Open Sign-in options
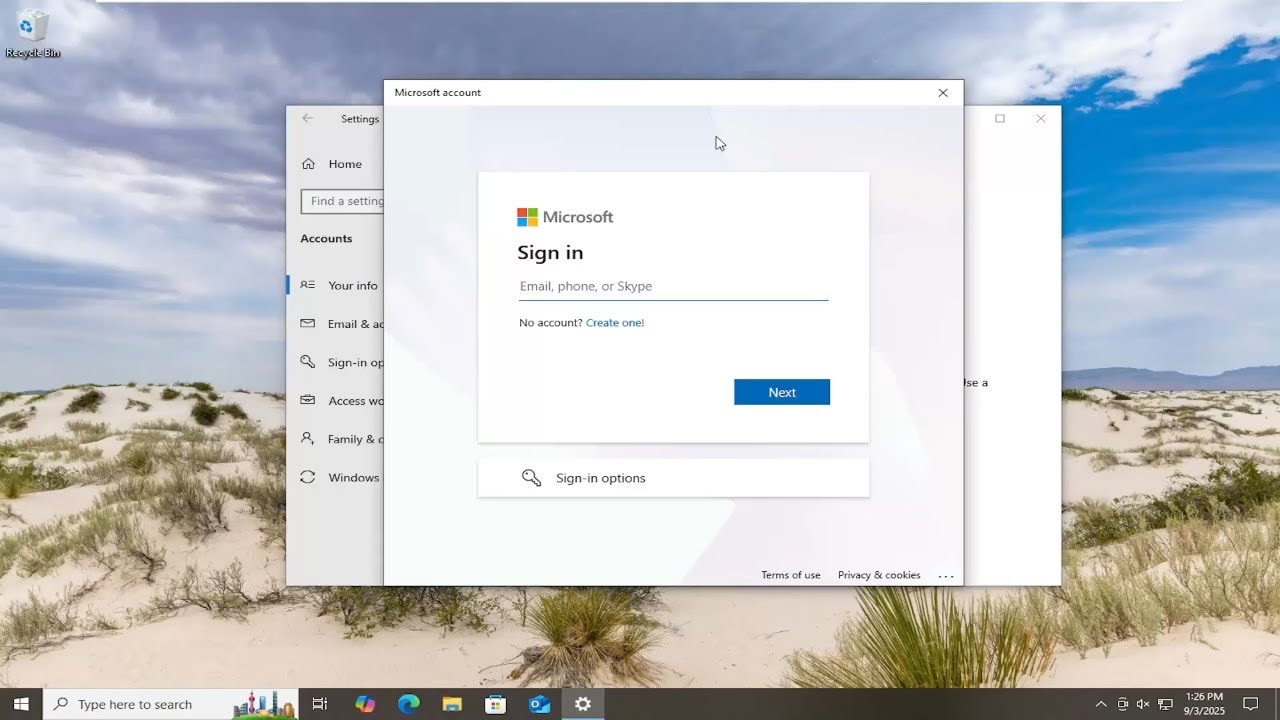 (x=673, y=478)
